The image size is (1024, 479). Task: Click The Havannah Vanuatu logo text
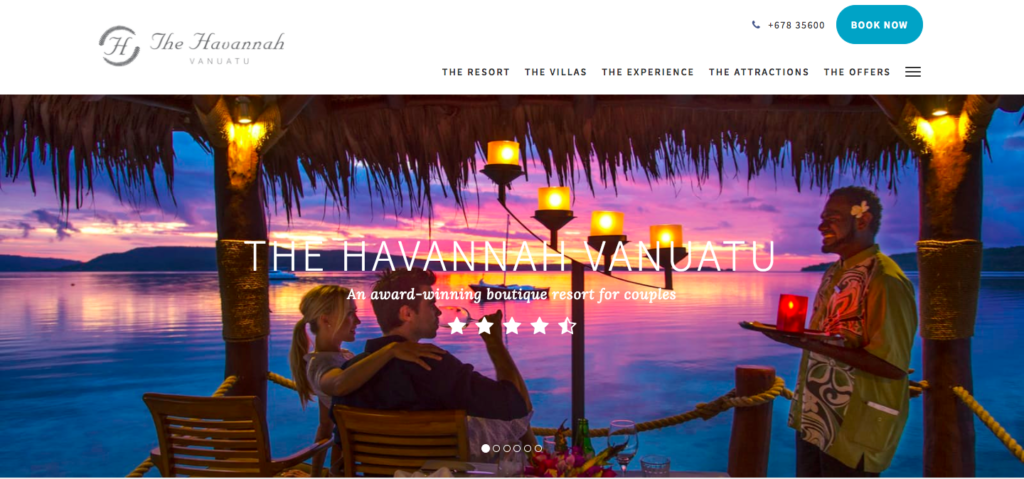coord(217,47)
